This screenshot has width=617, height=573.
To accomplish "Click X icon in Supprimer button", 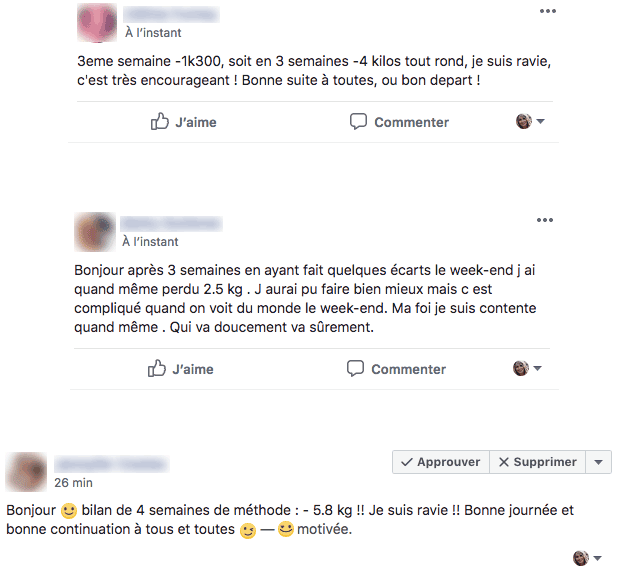I will [x=504, y=462].
